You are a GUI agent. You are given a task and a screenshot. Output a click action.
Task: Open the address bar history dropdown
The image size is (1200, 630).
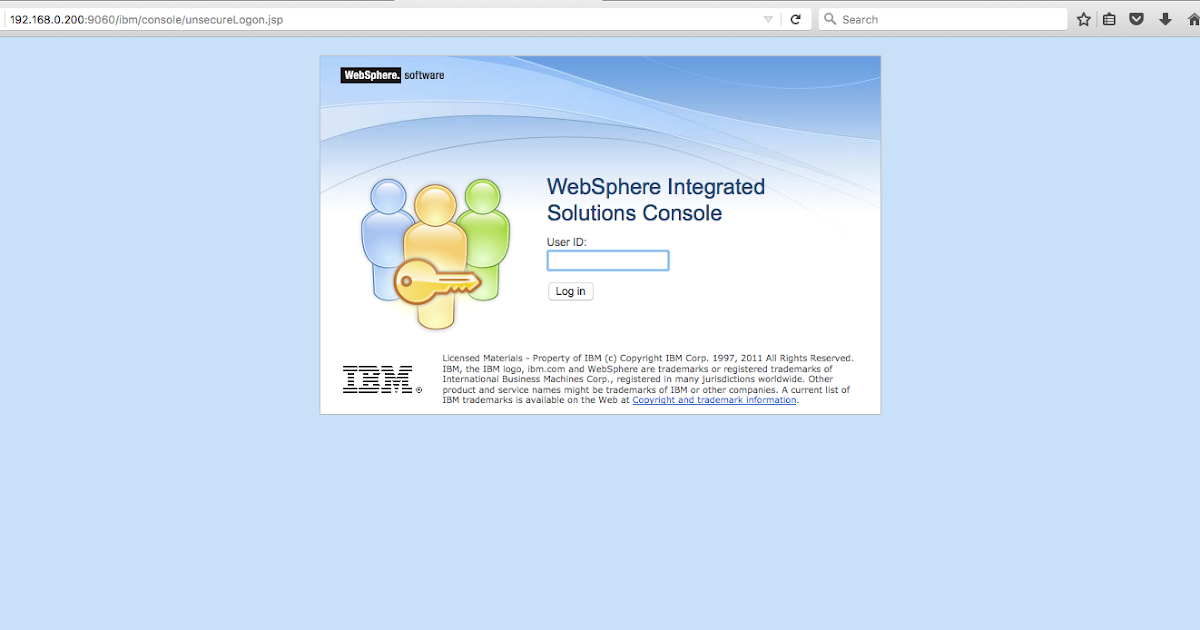click(768, 18)
